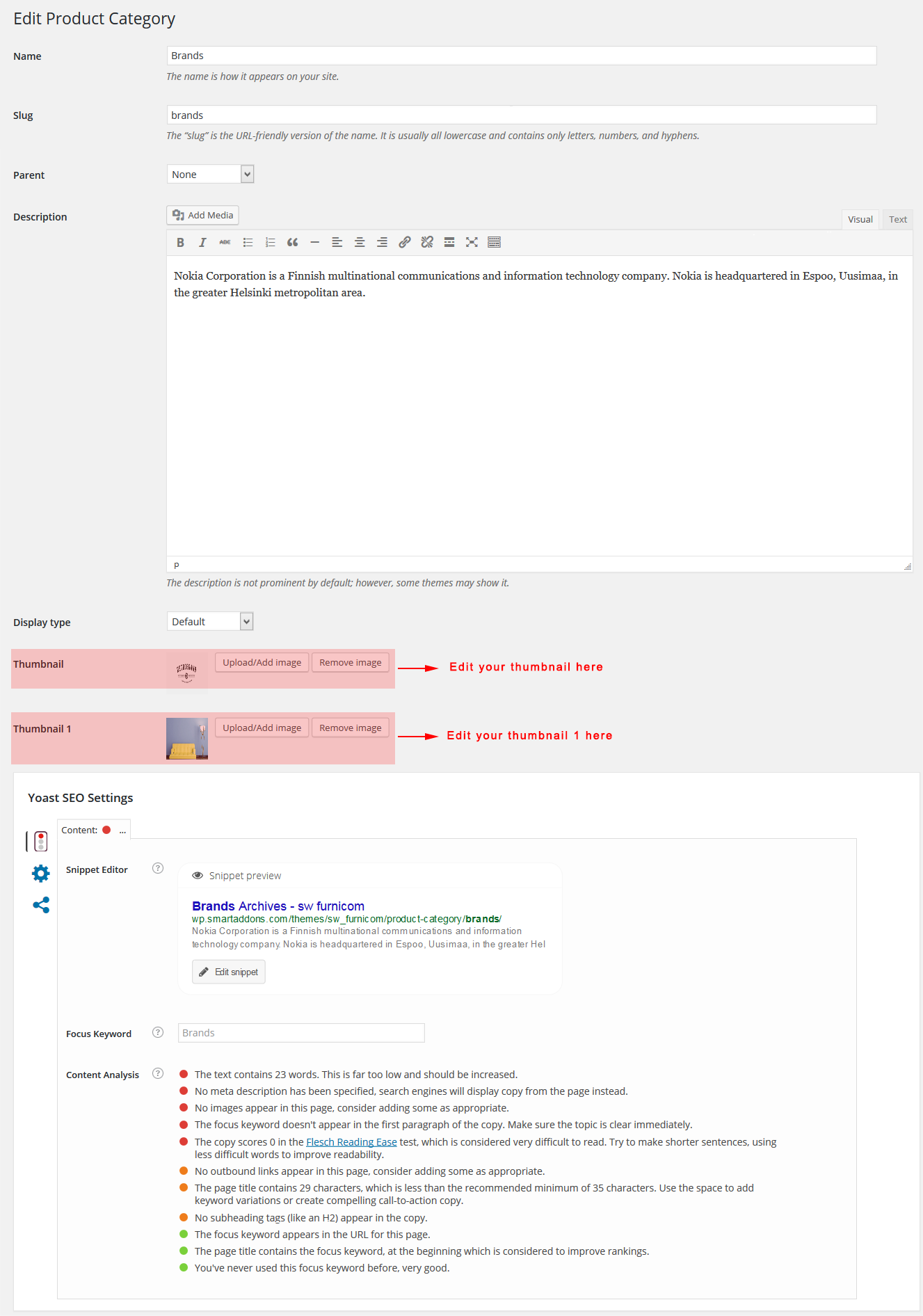Screen dimensions: 923x1316
Task: Click the snippet description starting 'Nokia Corporation is a Finnish'
Action: point(369,938)
